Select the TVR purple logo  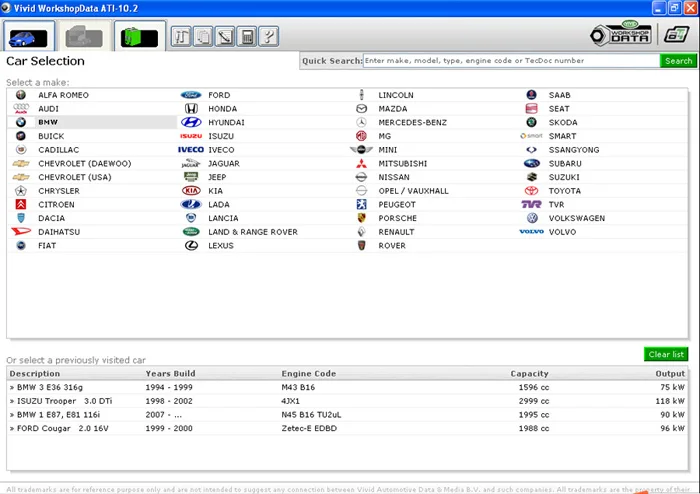[531, 204]
